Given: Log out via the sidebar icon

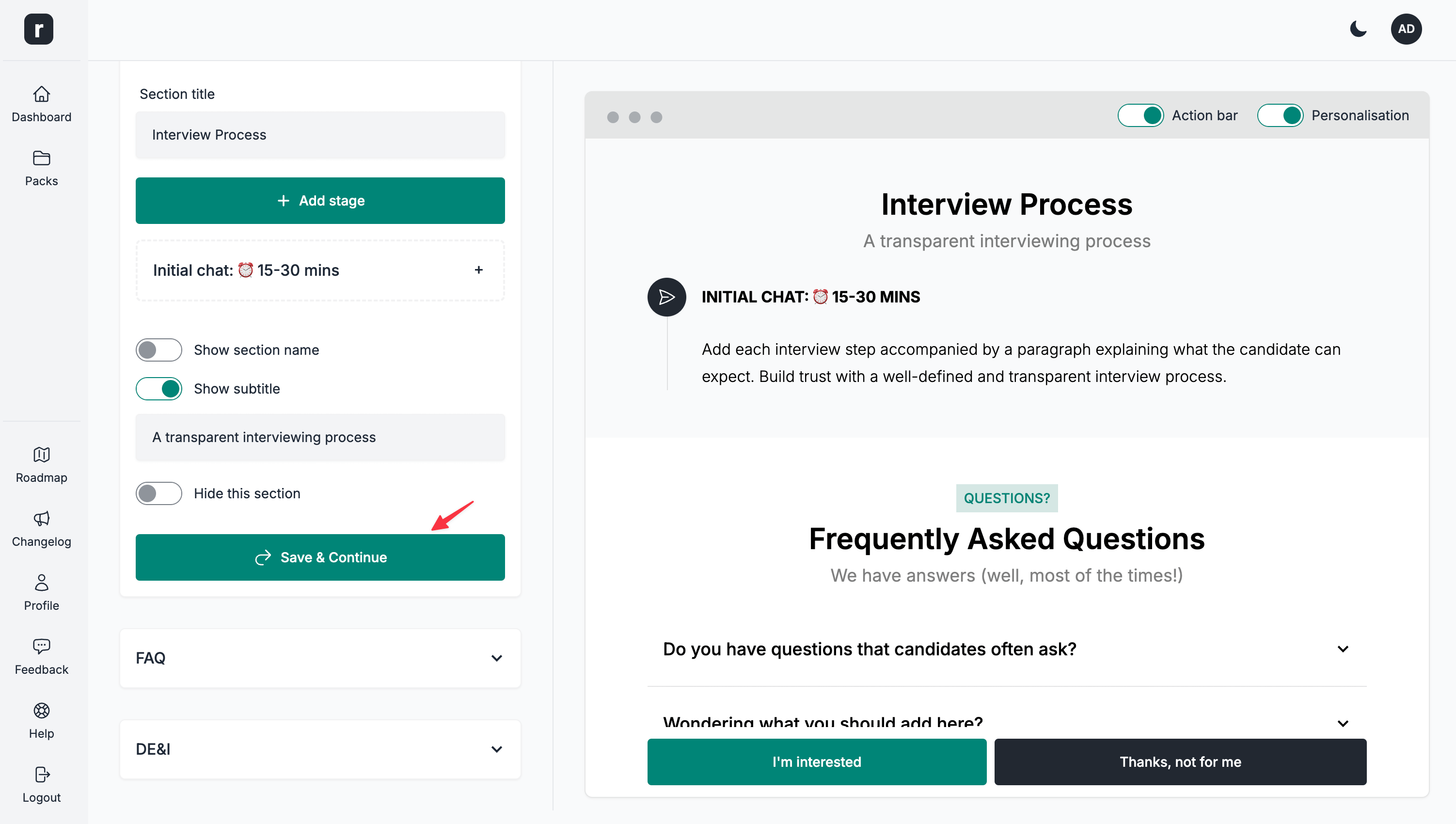Looking at the screenshot, I should [x=41, y=784].
